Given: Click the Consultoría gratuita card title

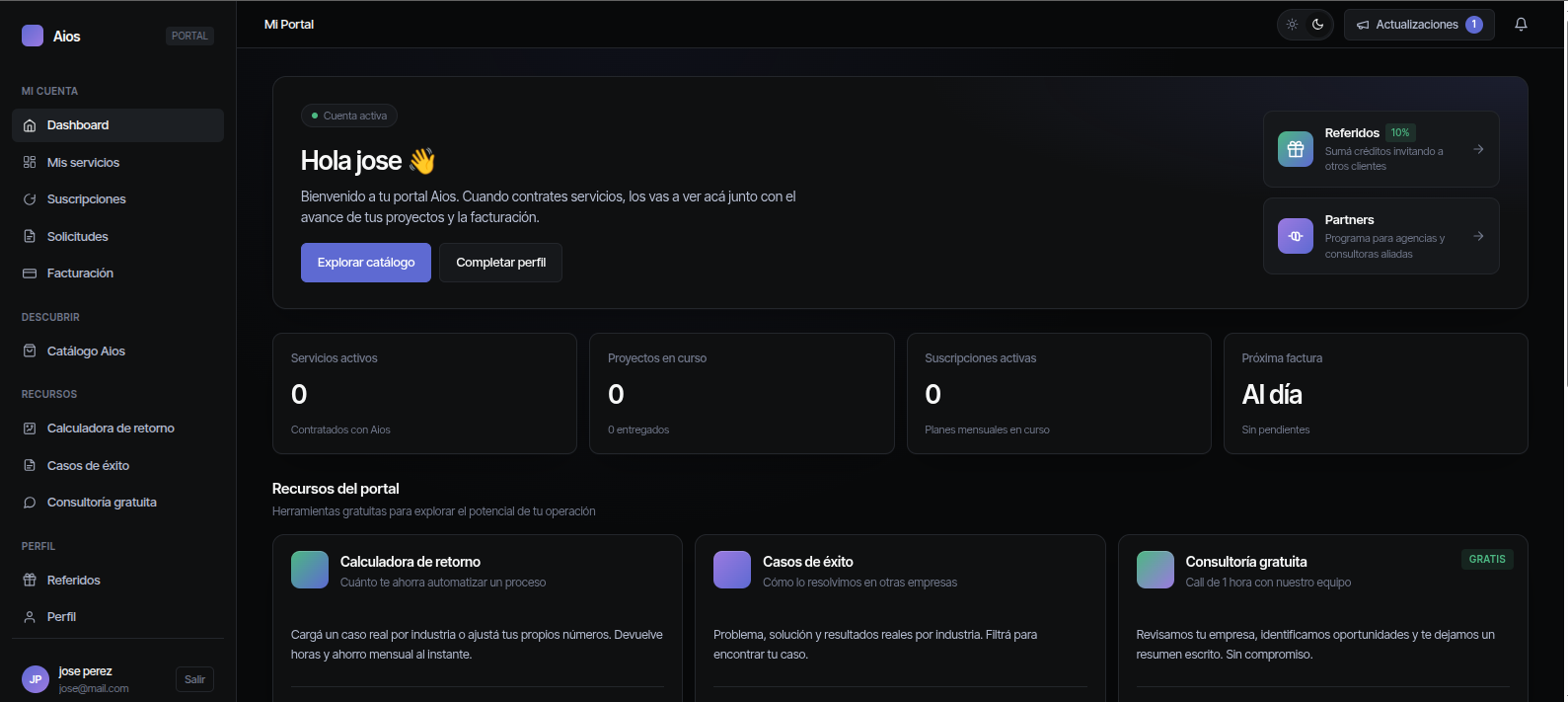Looking at the screenshot, I should click(1246, 562).
